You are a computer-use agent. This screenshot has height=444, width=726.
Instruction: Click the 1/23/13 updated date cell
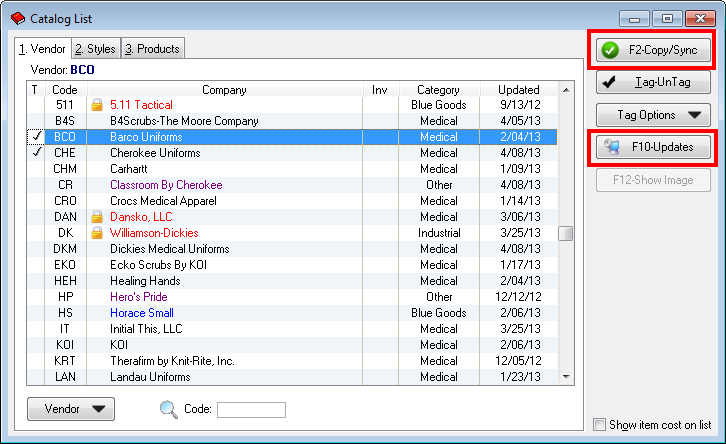(520, 377)
